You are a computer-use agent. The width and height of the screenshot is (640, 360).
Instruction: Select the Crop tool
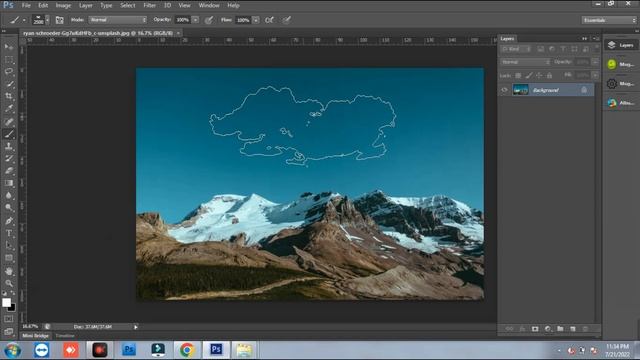tap(9, 96)
